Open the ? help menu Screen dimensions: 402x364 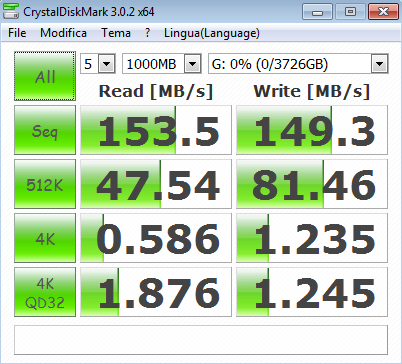pyautogui.click(x=148, y=33)
